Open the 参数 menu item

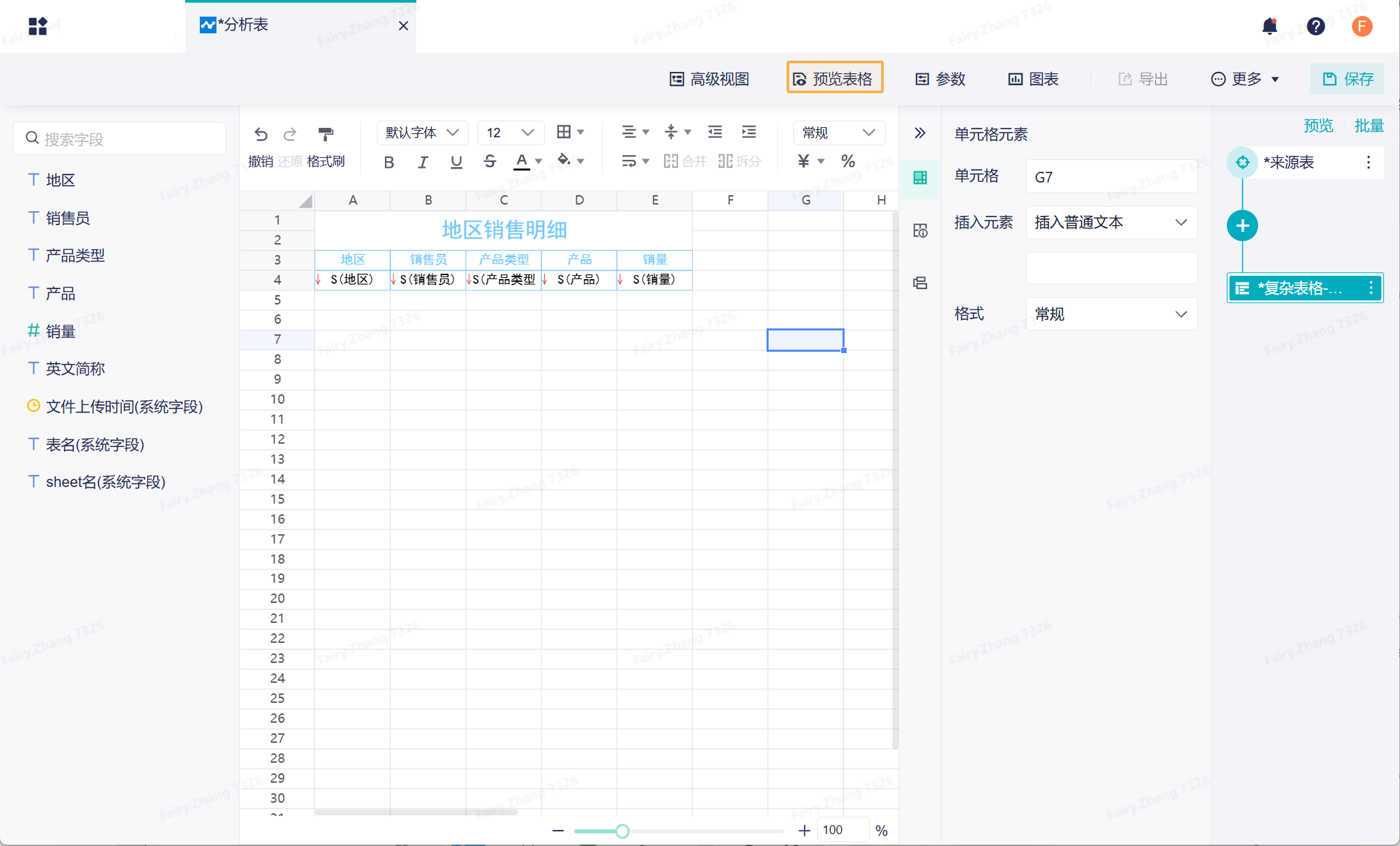(940, 79)
